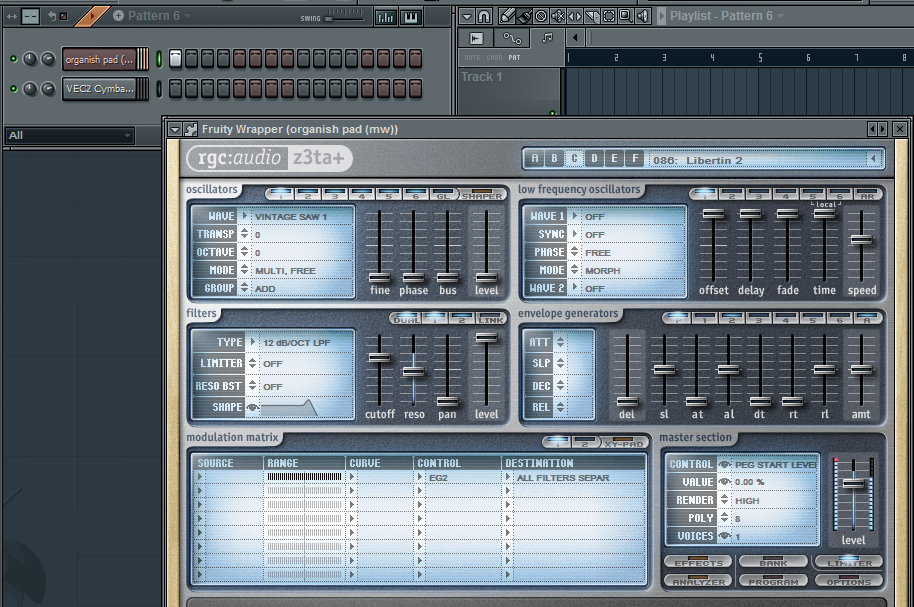This screenshot has height=607, width=914.
Task: Select the selection tool in Playlist toolbar
Action: [609, 16]
